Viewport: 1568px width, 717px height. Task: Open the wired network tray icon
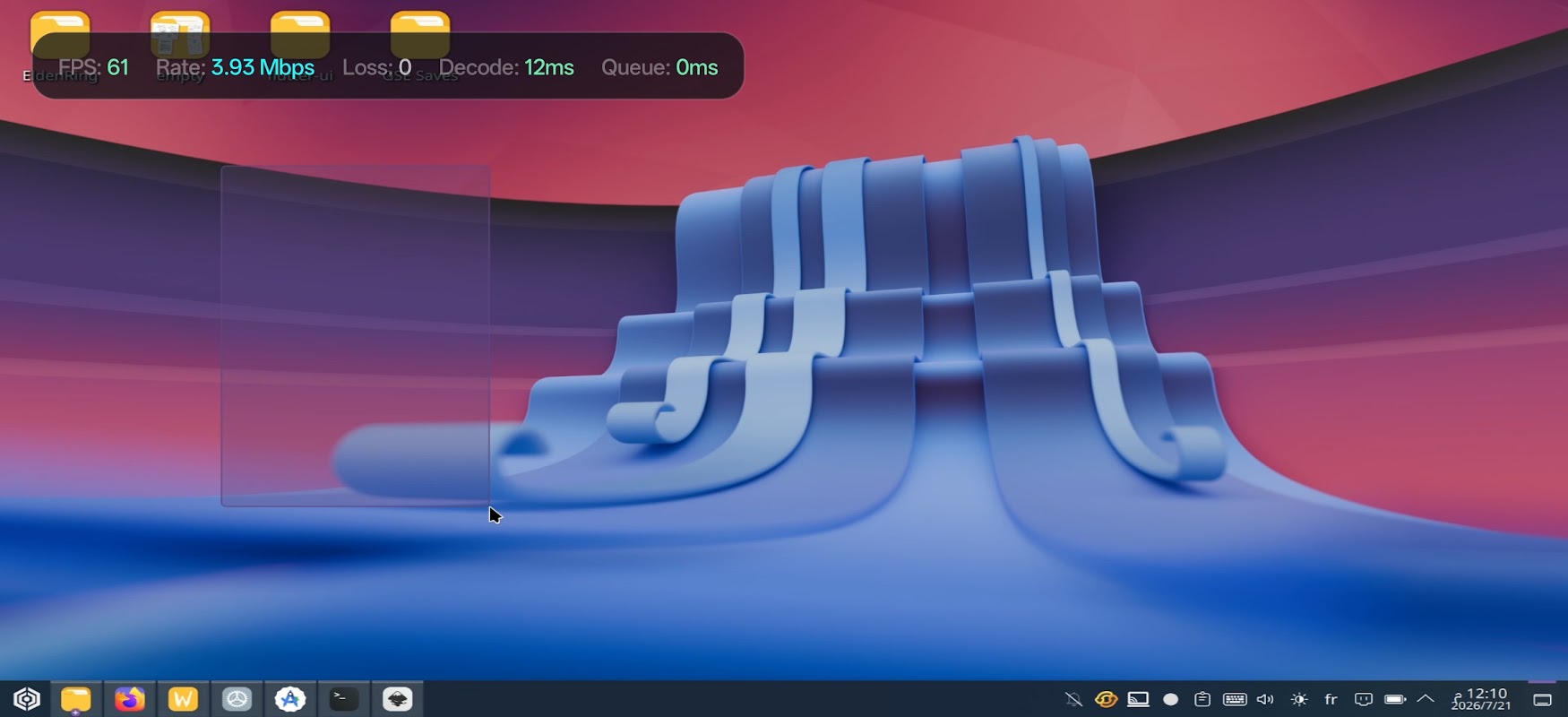tap(1364, 699)
